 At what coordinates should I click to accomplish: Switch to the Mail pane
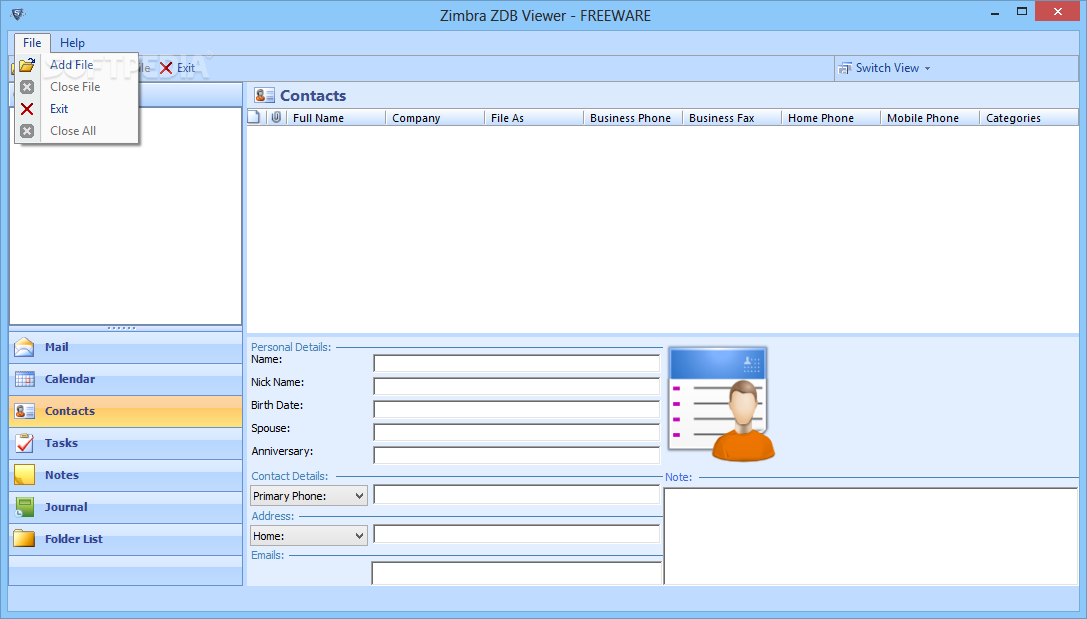[x=125, y=347]
